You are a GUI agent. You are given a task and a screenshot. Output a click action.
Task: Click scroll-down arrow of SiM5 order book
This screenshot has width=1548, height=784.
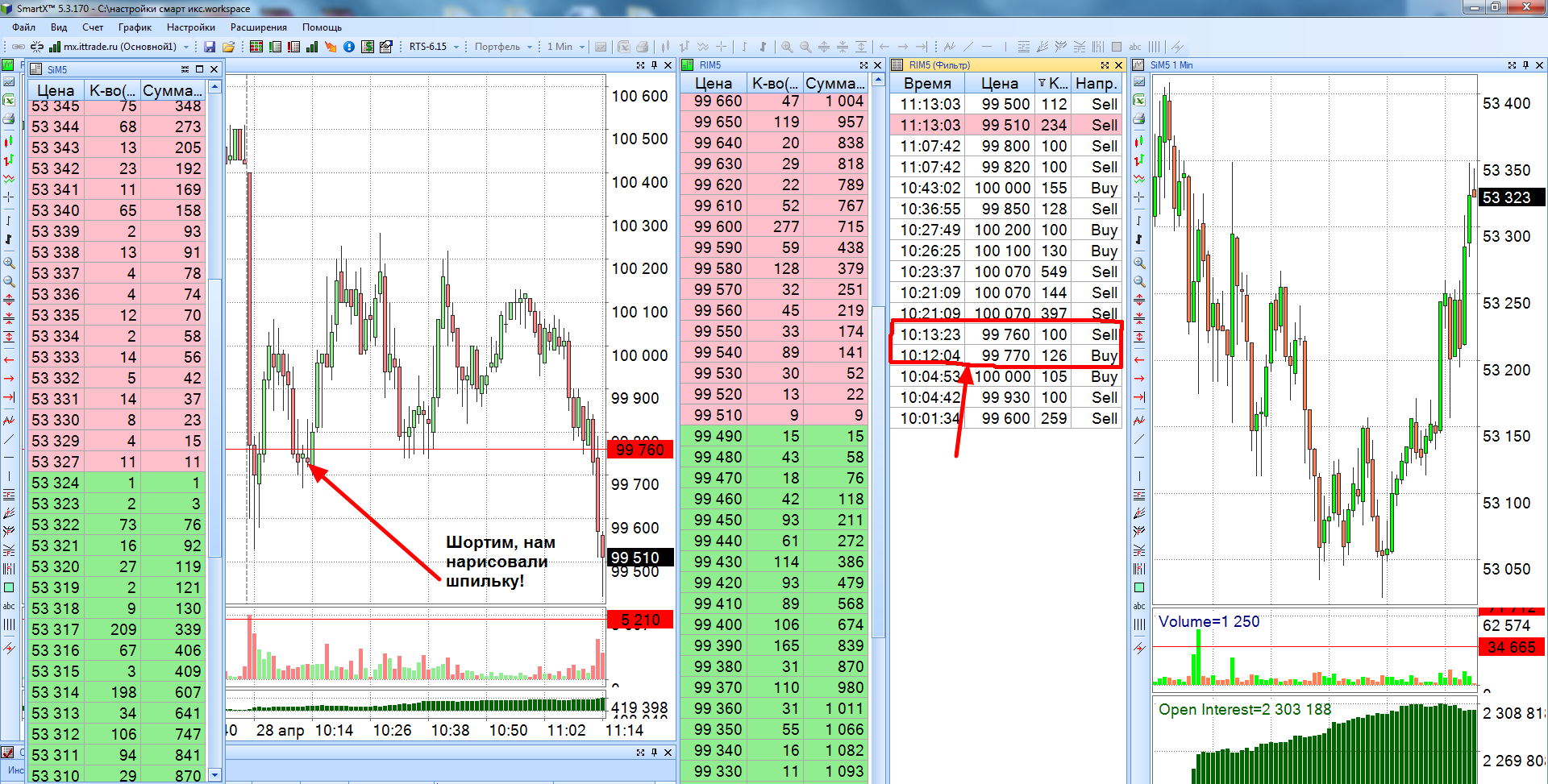pyautogui.click(x=214, y=775)
